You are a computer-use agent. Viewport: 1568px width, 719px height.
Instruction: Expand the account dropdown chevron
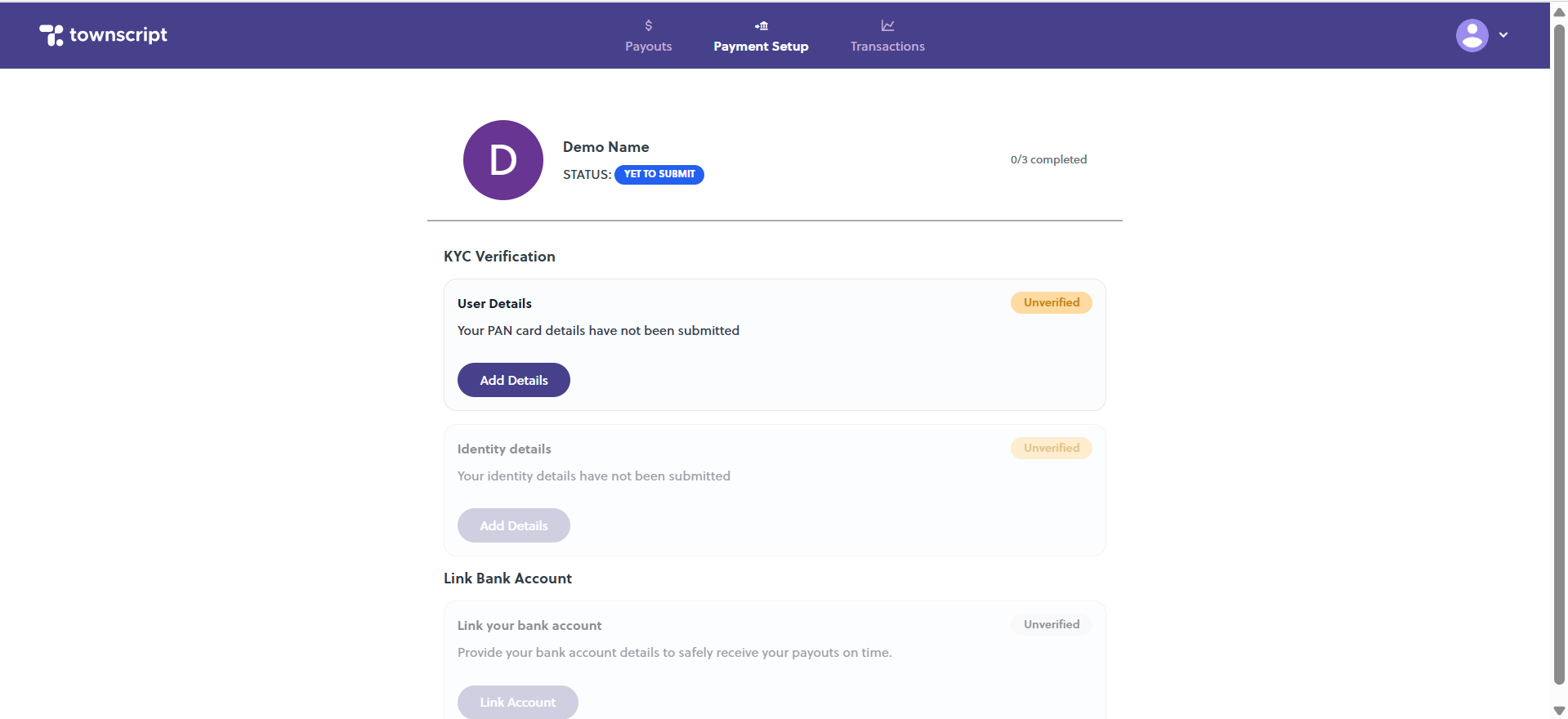(1503, 35)
